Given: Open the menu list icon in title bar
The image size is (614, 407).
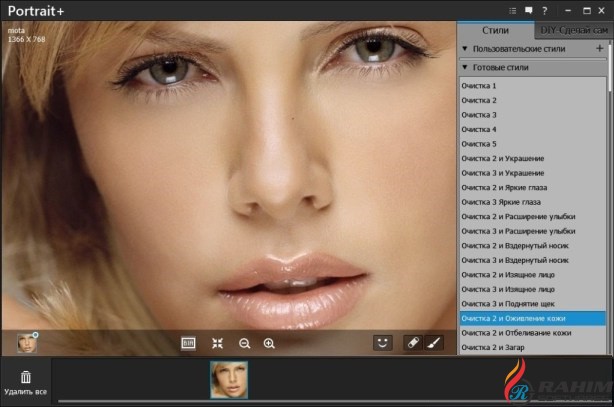Looking at the screenshot, I should (x=514, y=10).
